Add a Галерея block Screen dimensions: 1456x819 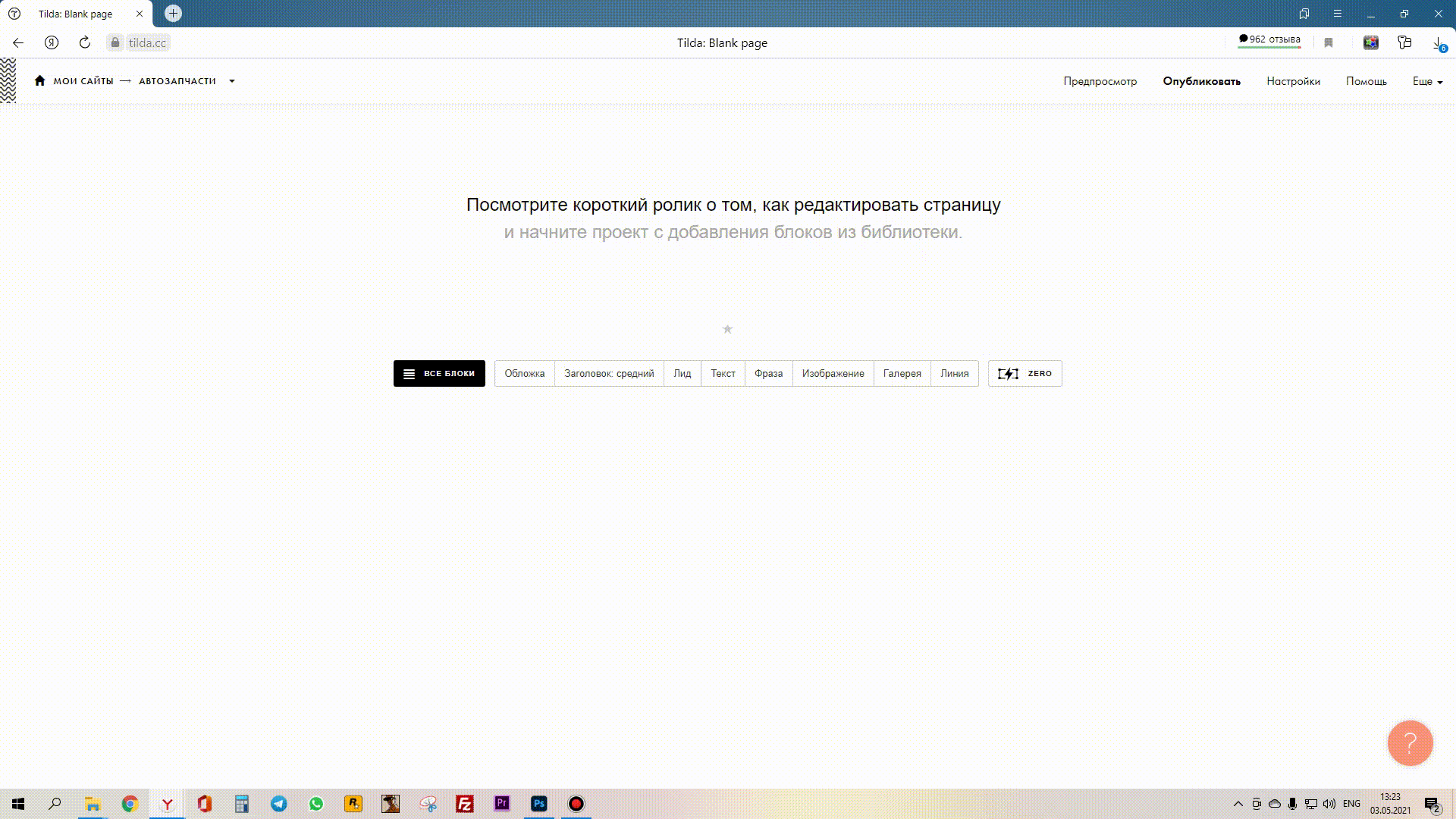(902, 373)
